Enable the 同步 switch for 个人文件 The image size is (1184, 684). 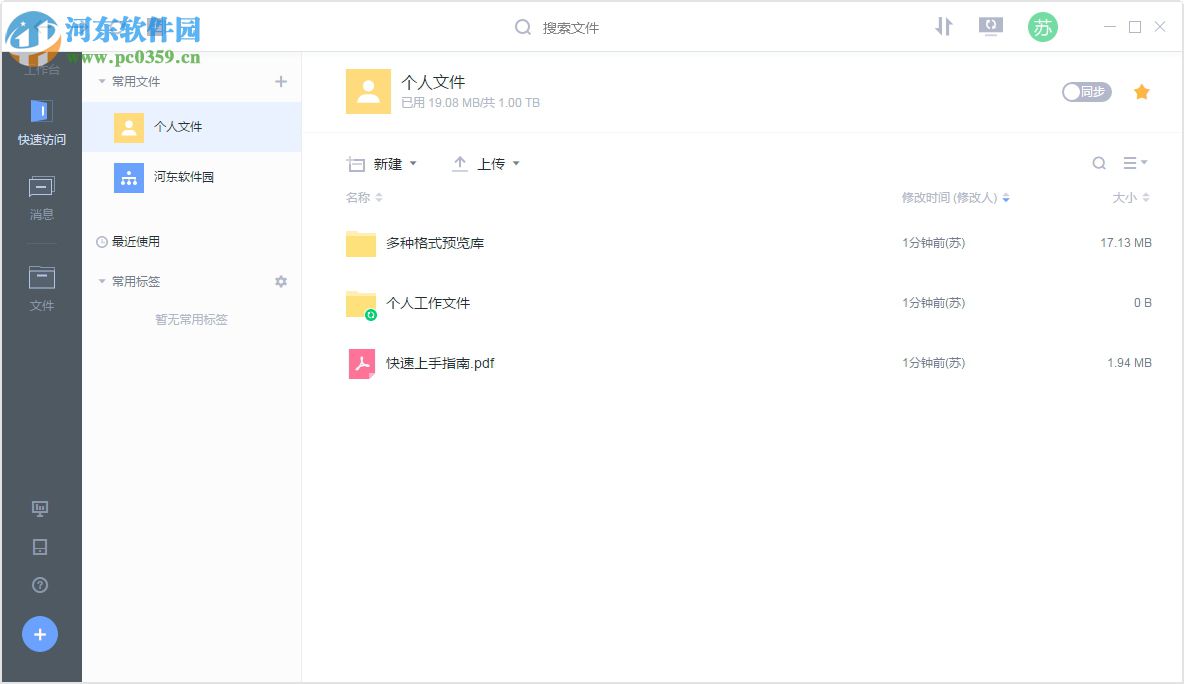click(x=1086, y=91)
